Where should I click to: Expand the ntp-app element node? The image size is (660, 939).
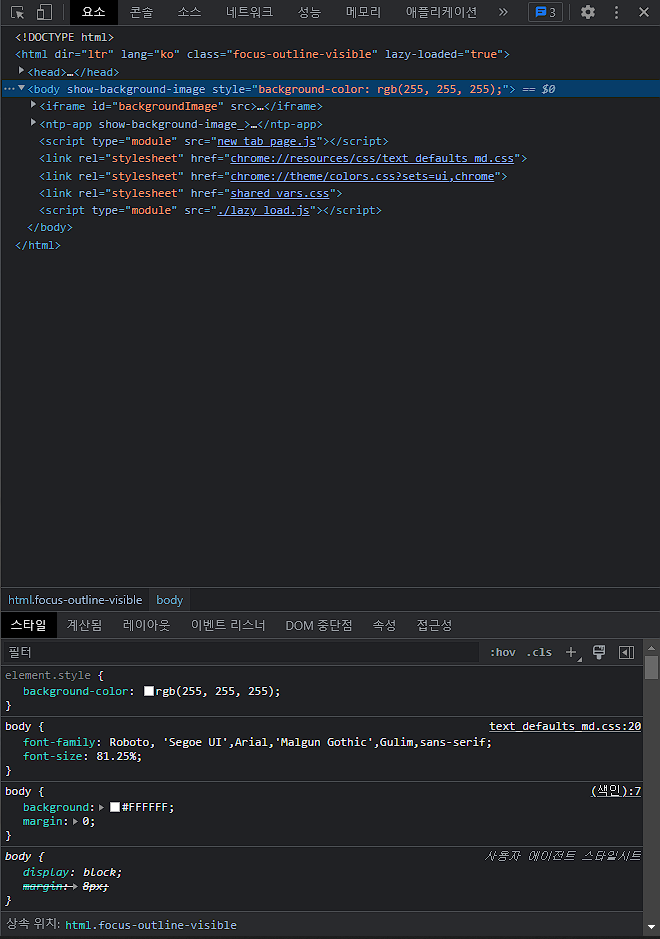pyautogui.click(x=34, y=123)
